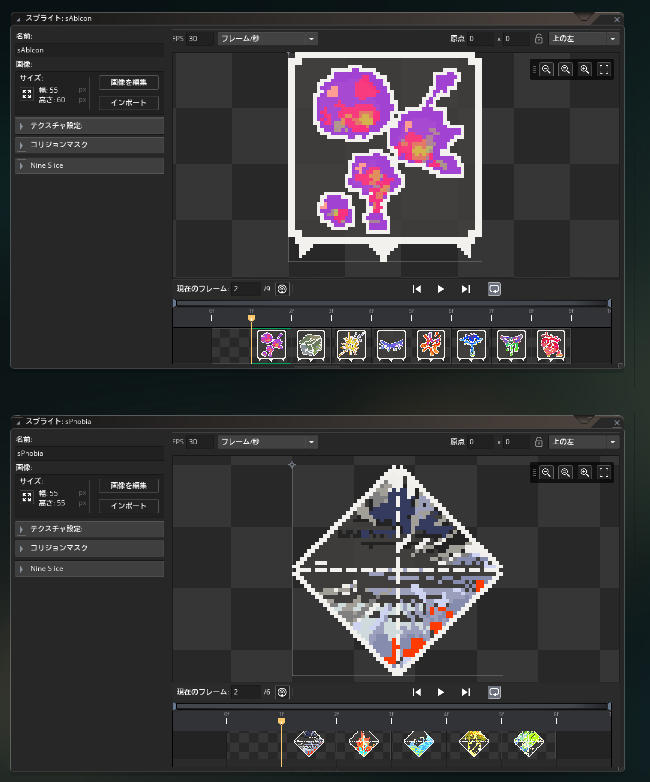Click the orange playhead marker on sAbicon timeline
Screen dimensions: 650x782
(x=251, y=317)
